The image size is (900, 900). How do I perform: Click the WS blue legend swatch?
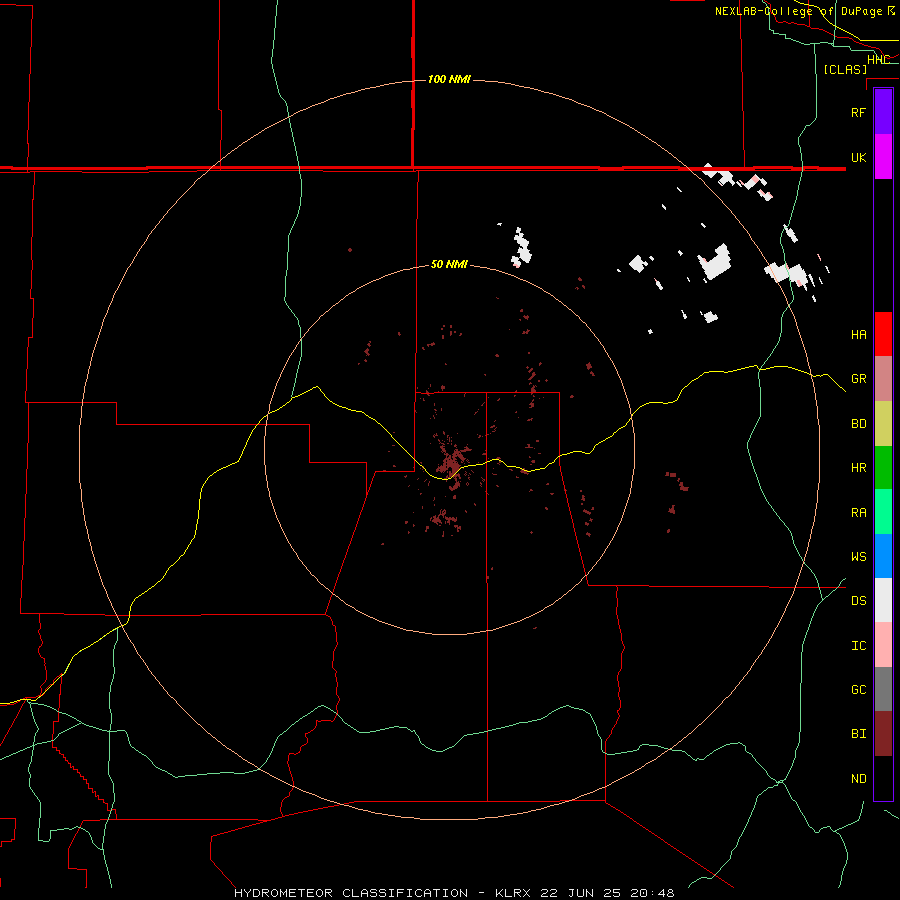coord(883,556)
